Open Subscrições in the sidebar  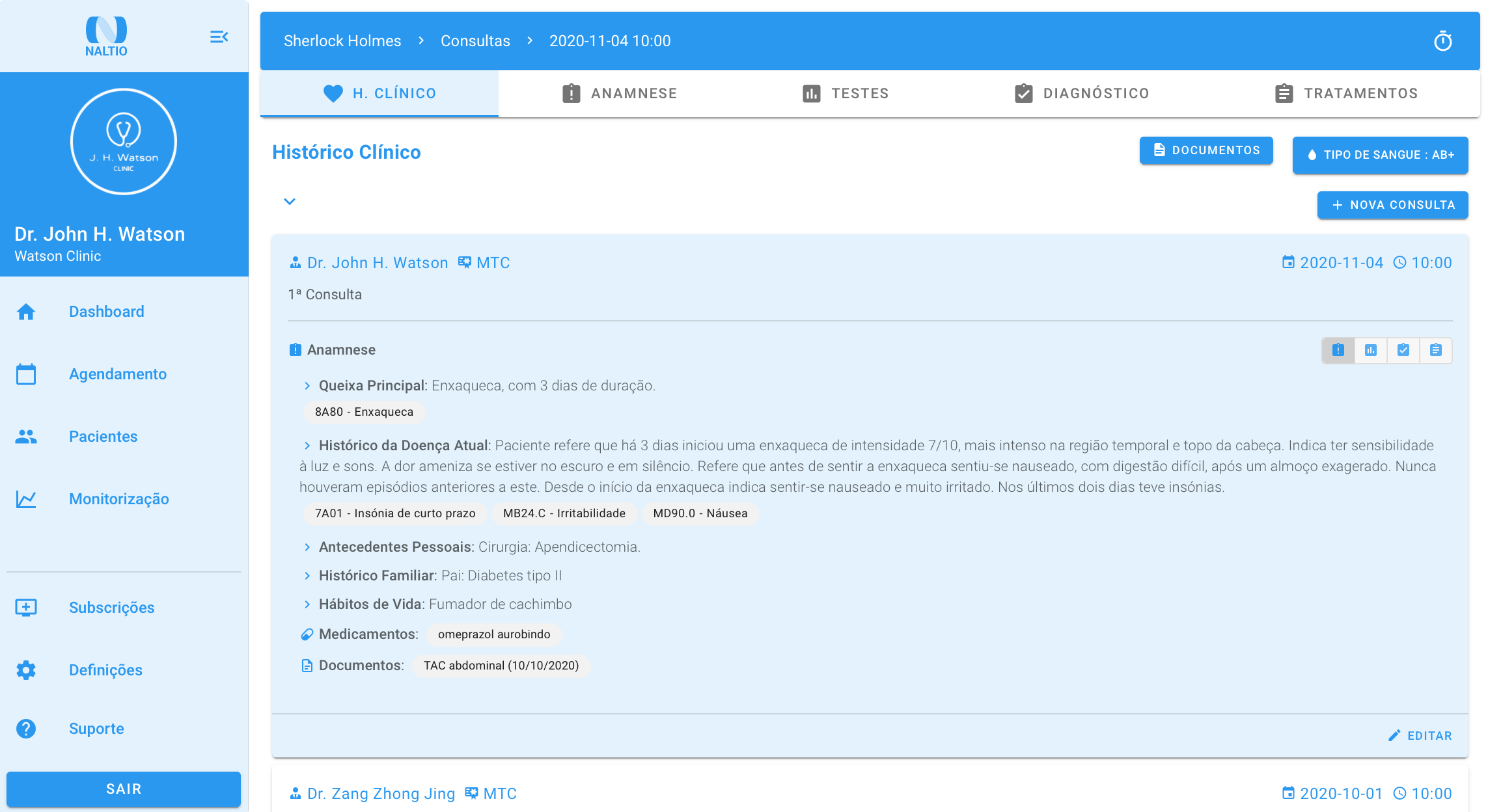click(111, 608)
